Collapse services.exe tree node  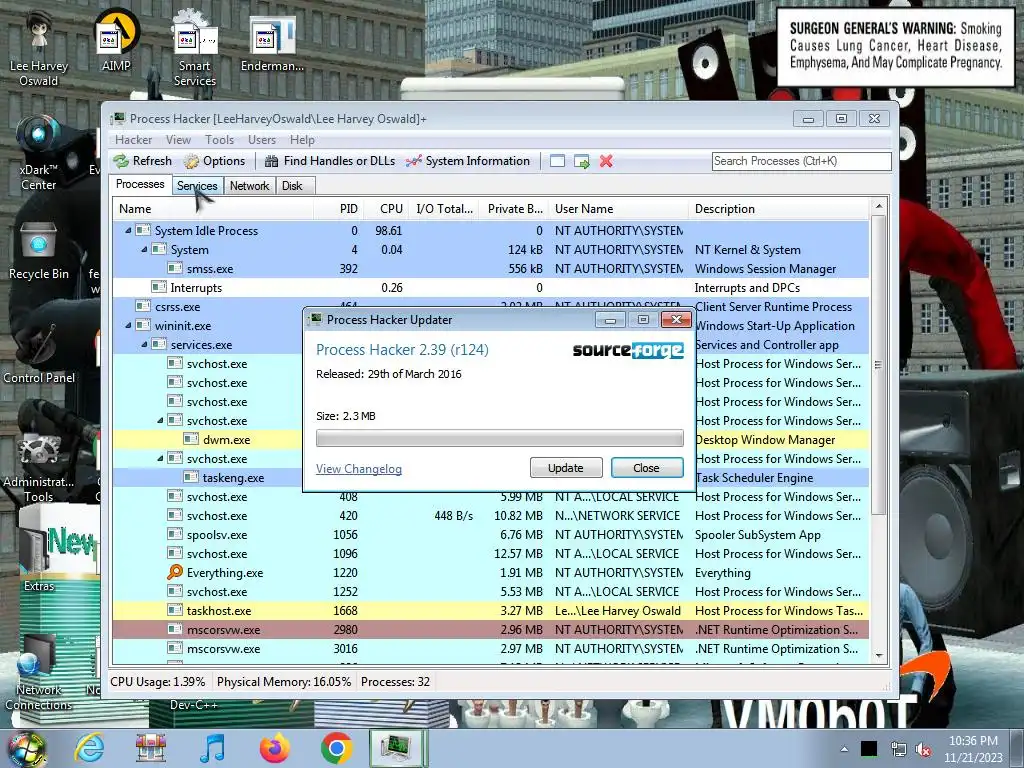point(144,344)
